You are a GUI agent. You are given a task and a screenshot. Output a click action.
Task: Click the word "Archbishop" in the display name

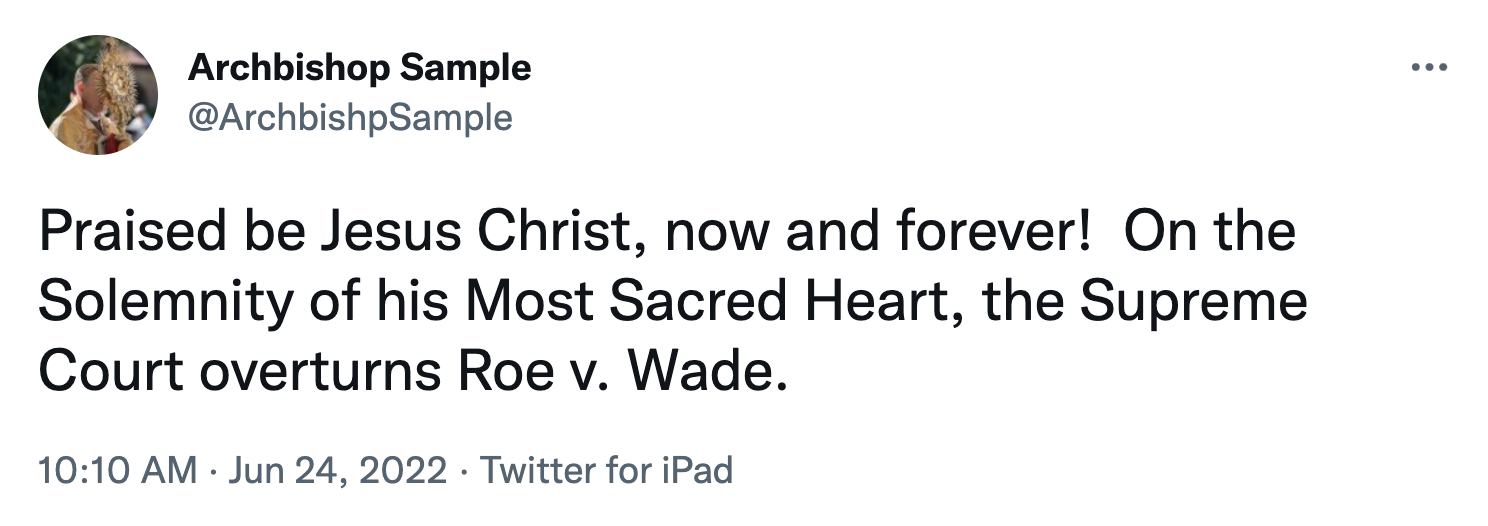[x=276, y=68]
